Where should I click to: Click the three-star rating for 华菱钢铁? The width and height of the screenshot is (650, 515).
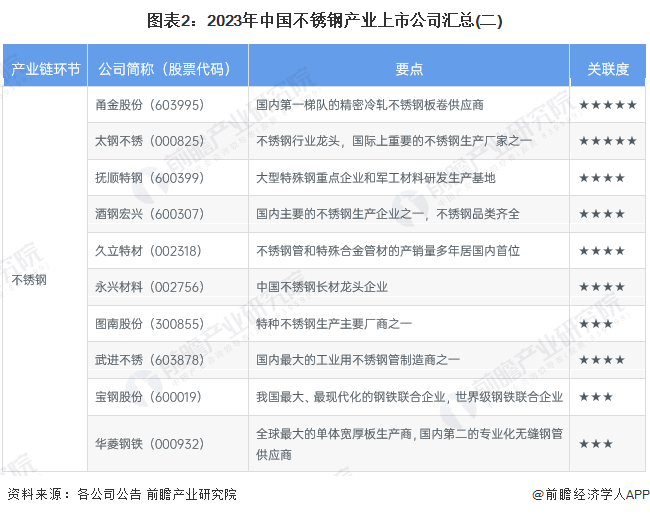tap(596, 444)
